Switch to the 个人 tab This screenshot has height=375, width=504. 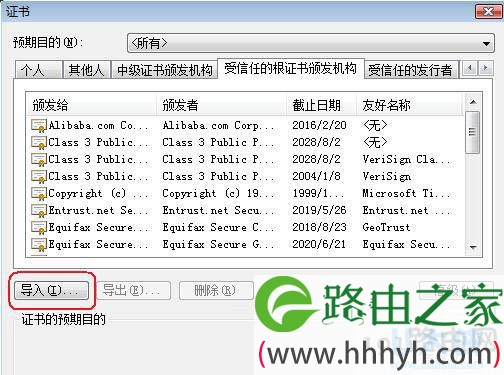39,70
